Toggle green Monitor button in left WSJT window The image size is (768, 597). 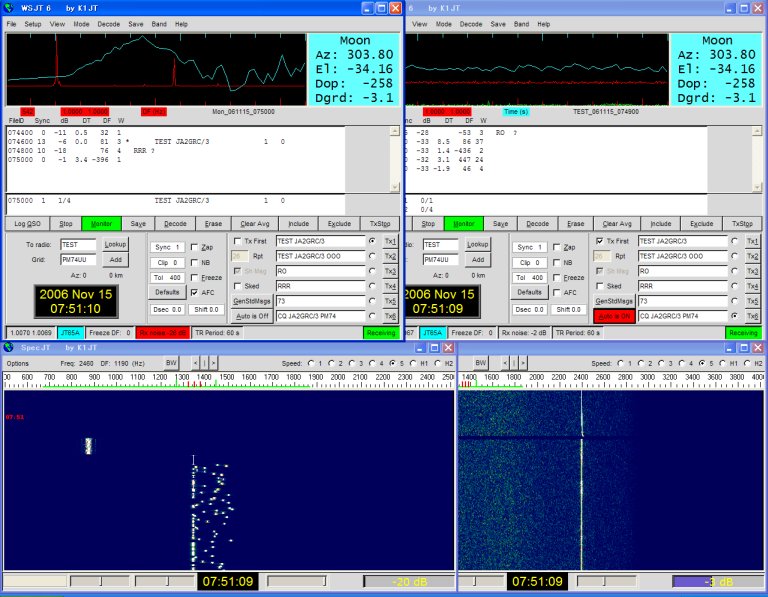coord(101,224)
